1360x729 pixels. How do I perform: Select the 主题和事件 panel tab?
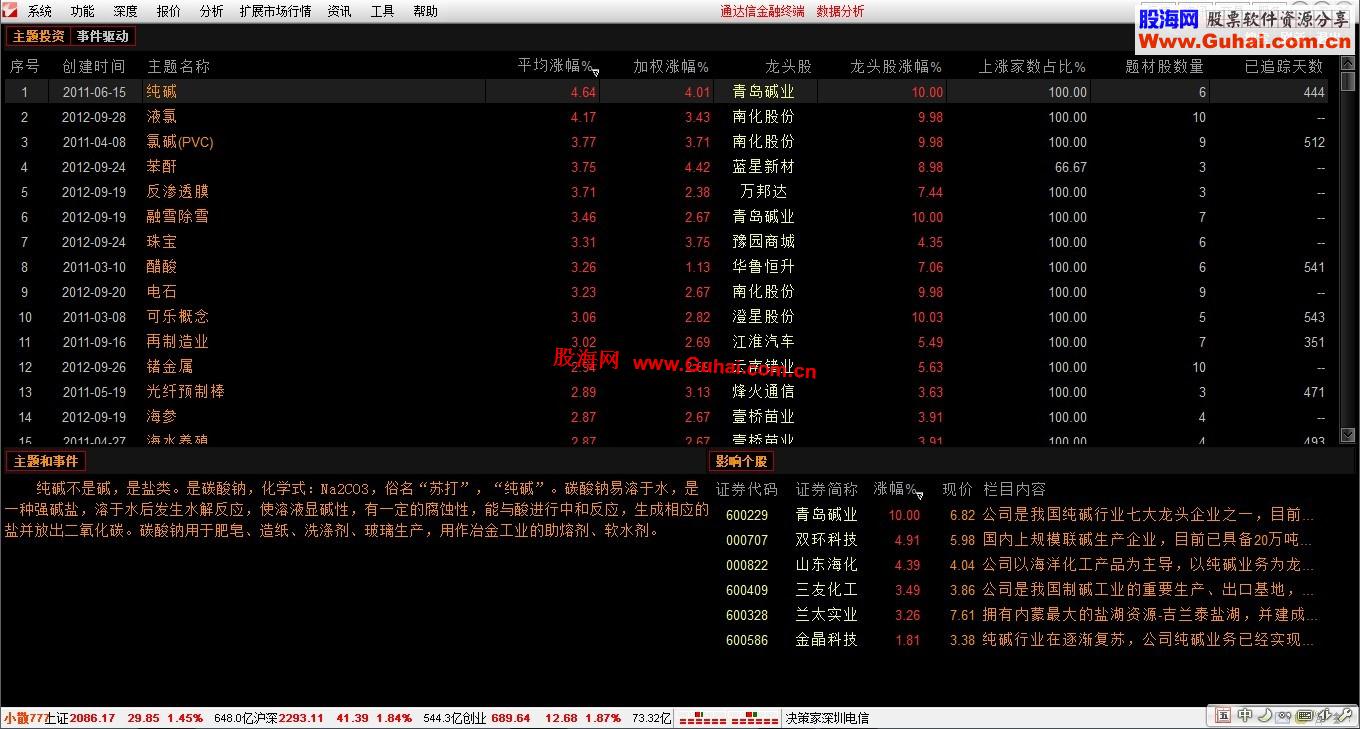tap(45, 461)
